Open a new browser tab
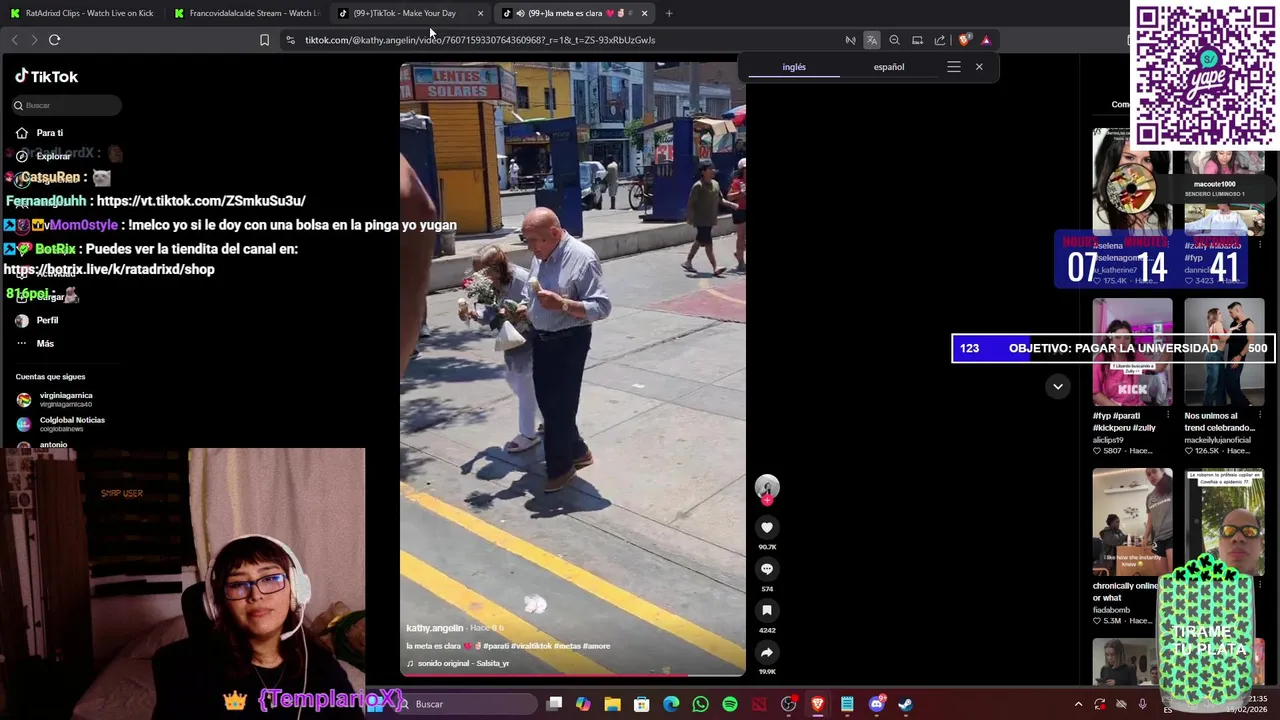This screenshot has height=720, width=1280. 669,13
